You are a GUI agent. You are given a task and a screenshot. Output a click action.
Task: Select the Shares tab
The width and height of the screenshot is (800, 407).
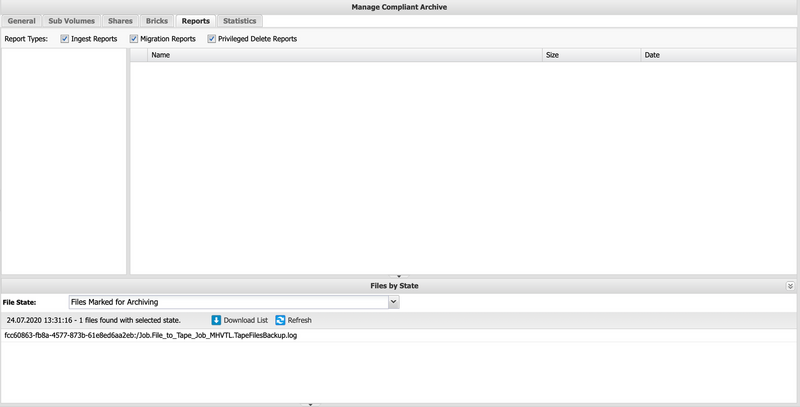[120, 21]
